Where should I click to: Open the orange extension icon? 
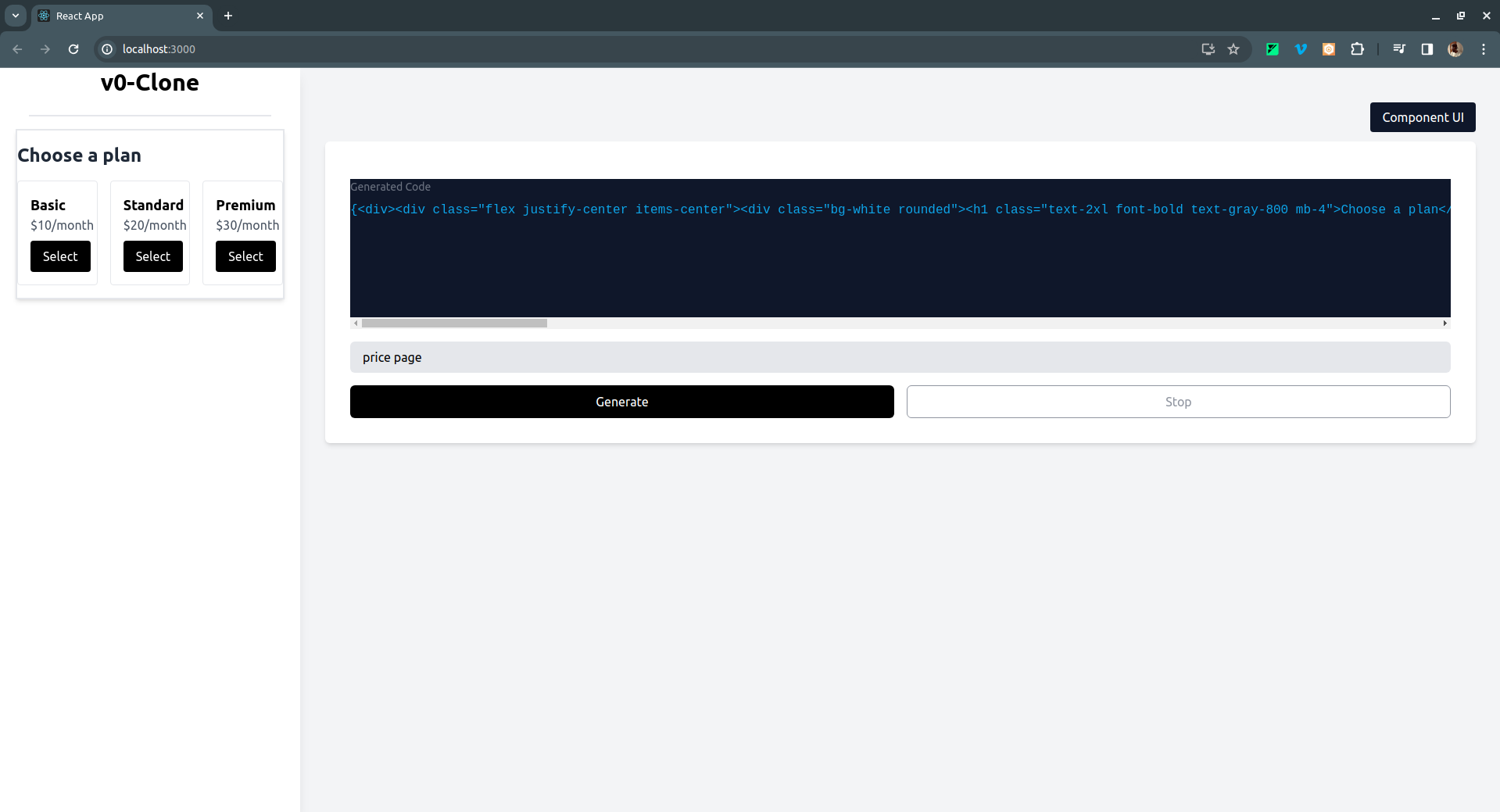pyautogui.click(x=1329, y=49)
